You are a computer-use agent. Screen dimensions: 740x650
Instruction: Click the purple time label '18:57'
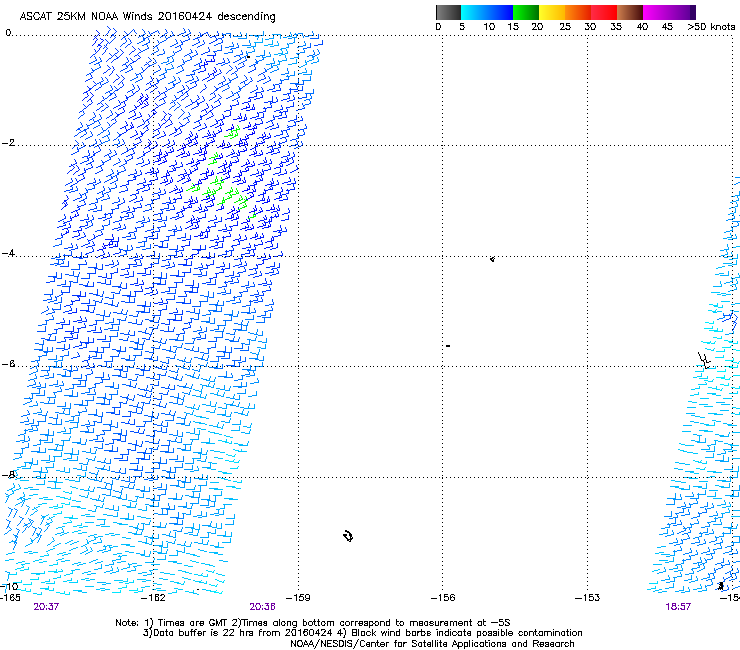pyautogui.click(x=678, y=607)
